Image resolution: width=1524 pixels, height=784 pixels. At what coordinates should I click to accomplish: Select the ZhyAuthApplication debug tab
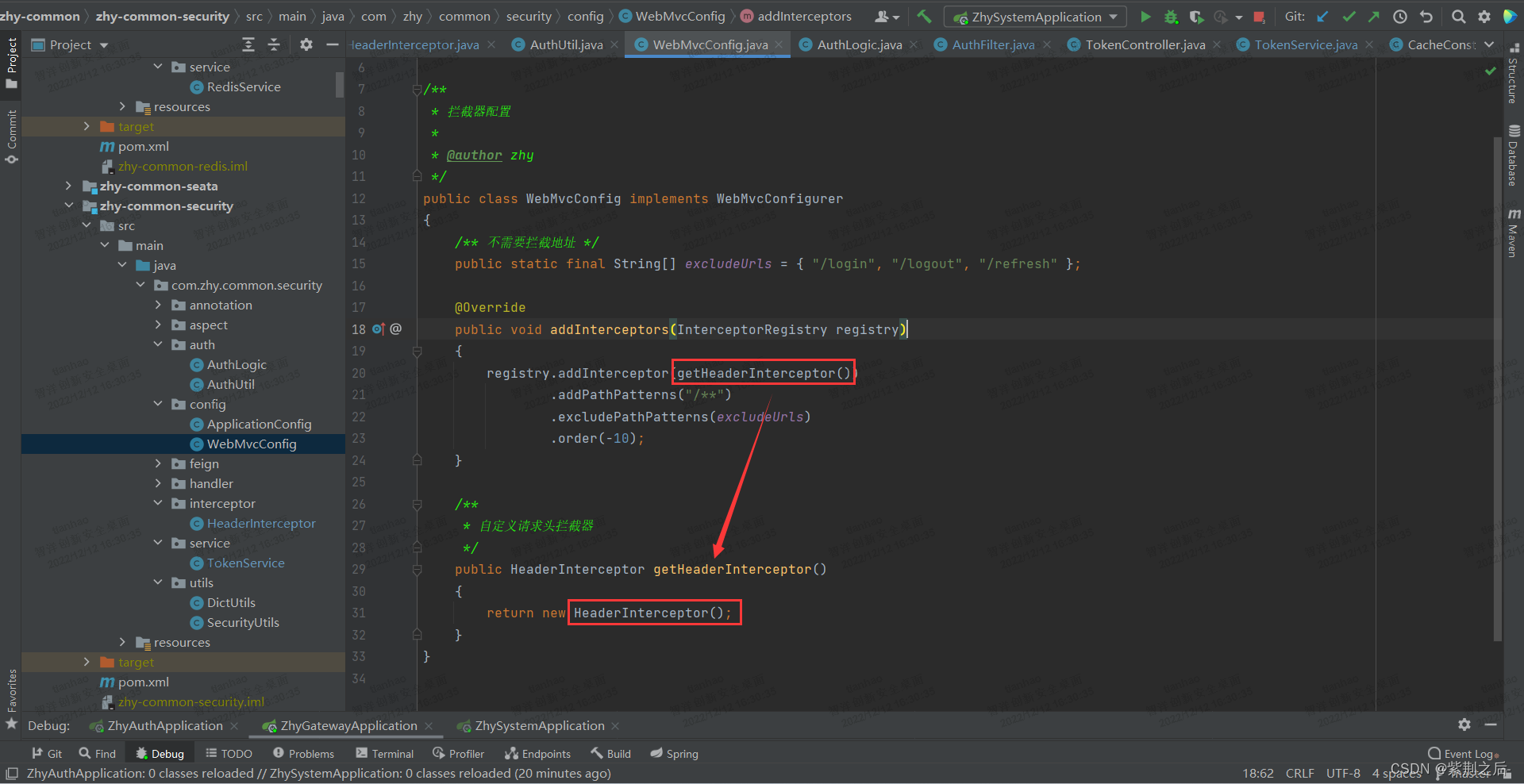[164, 726]
